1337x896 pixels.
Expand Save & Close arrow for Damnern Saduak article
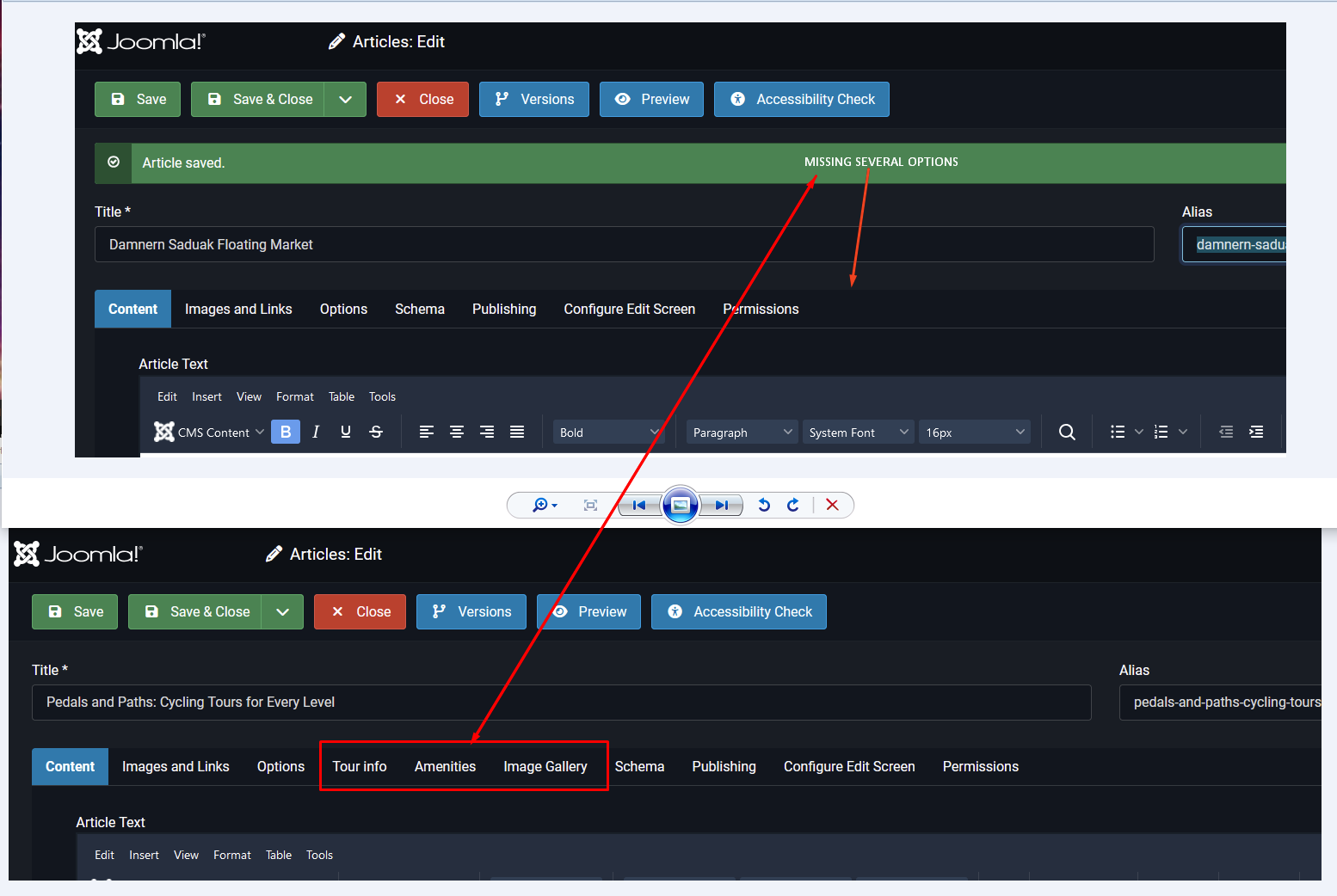click(x=345, y=99)
